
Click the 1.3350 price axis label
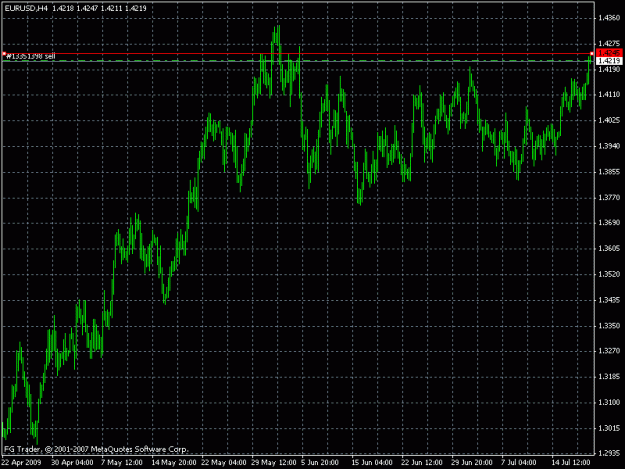609,326
